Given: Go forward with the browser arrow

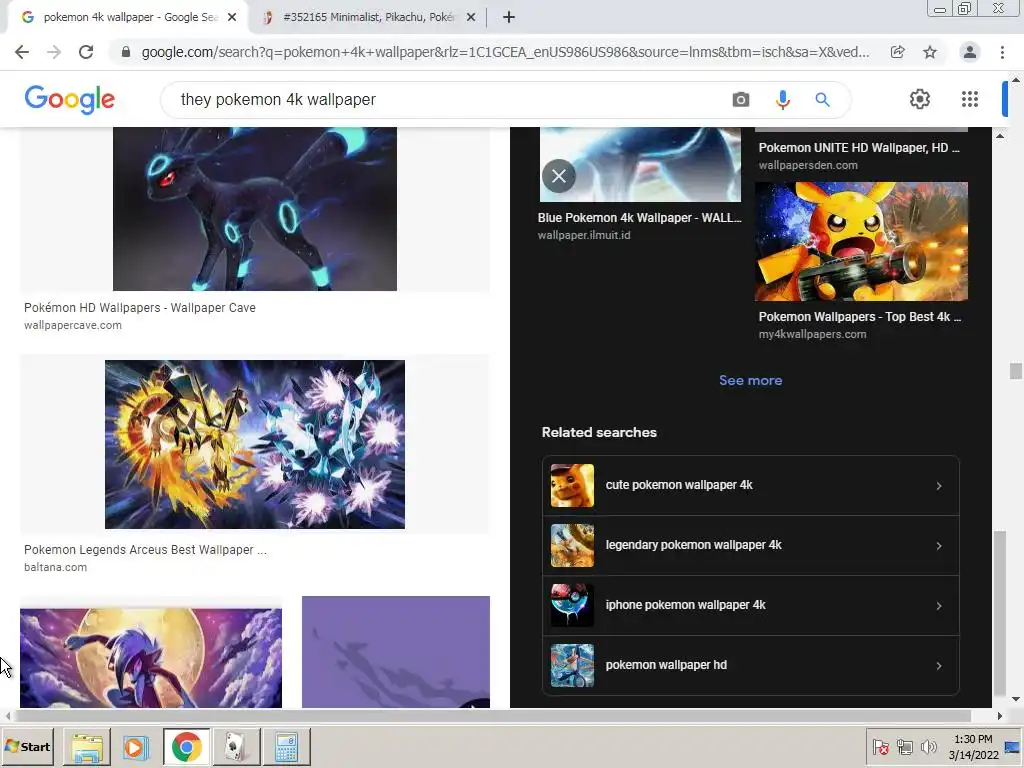Looking at the screenshot, I should click(x=54, y=52).
